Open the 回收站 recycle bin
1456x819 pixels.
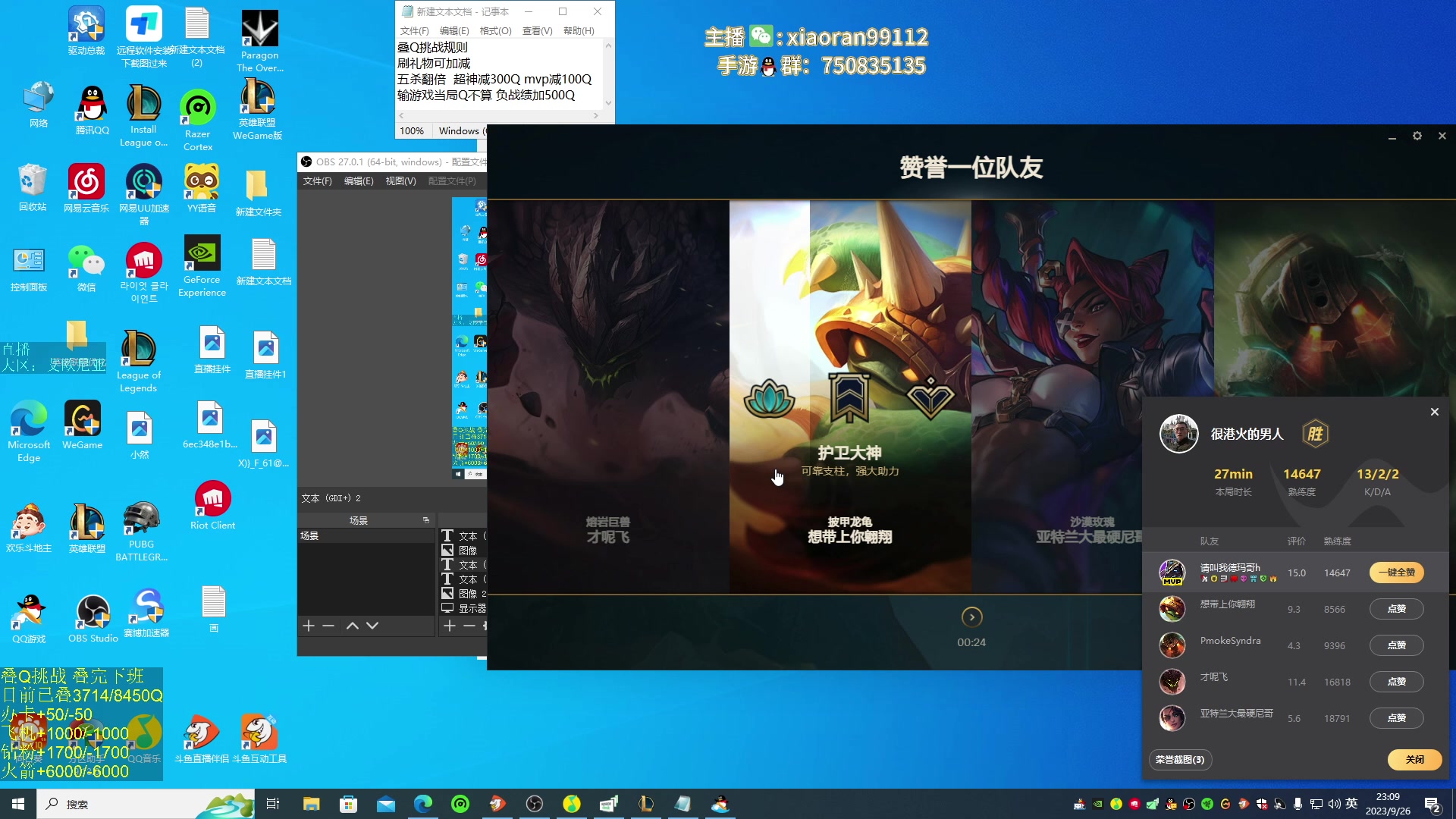coord(33,187)
